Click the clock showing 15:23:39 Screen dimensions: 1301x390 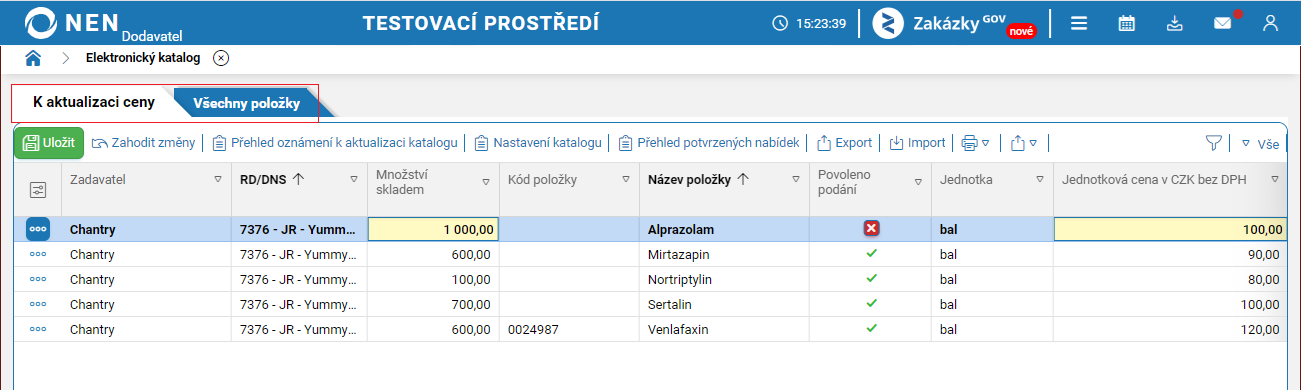pos(810,23)
